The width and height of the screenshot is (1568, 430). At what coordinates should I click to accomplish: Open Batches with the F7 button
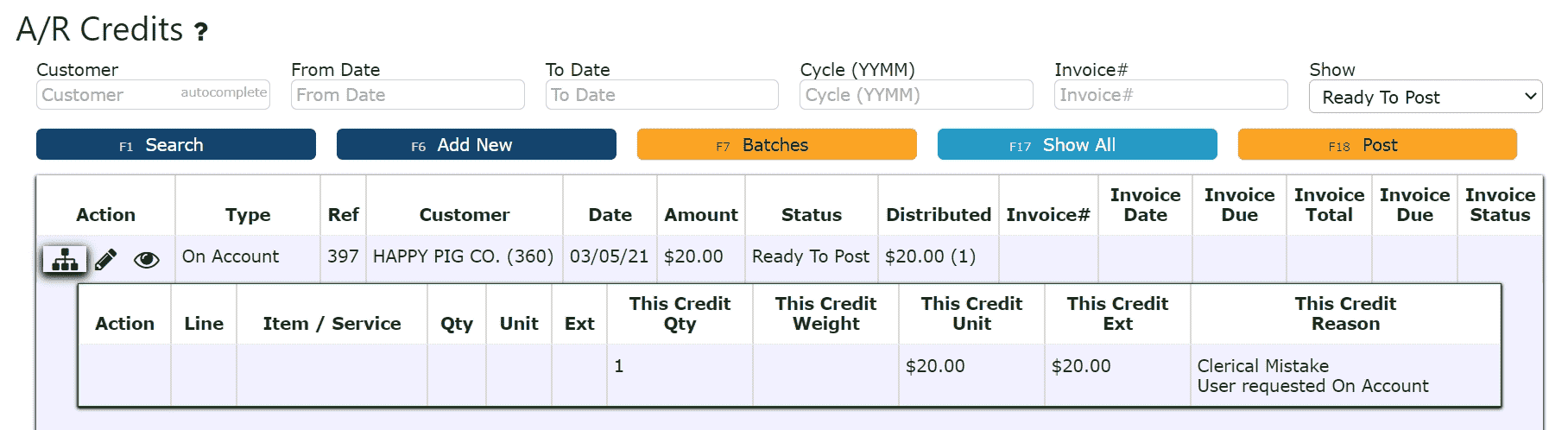point(777,144)
